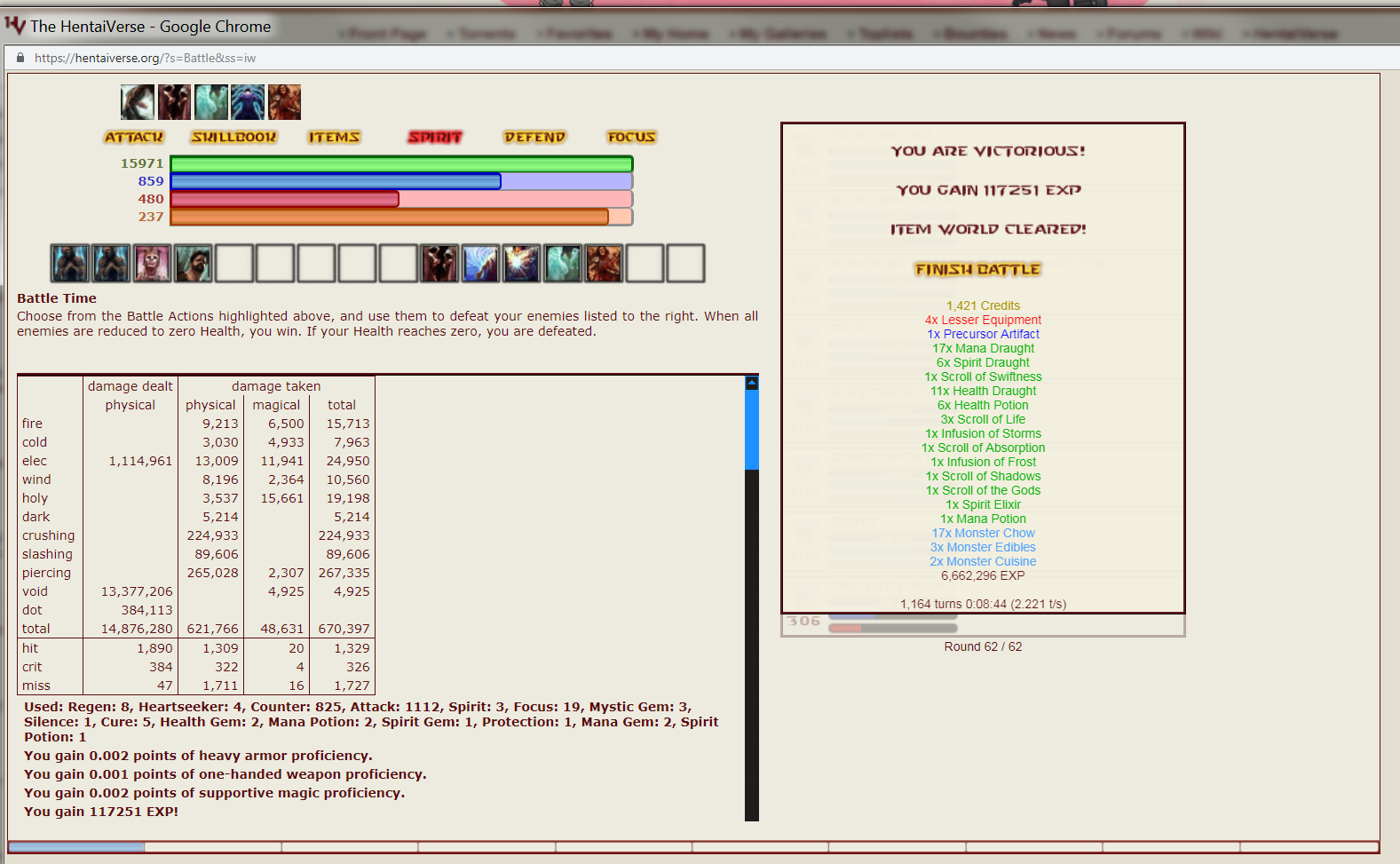1400x864 pixels.
Task: Click the battle log scrollbar thumb
Action: 752,430
